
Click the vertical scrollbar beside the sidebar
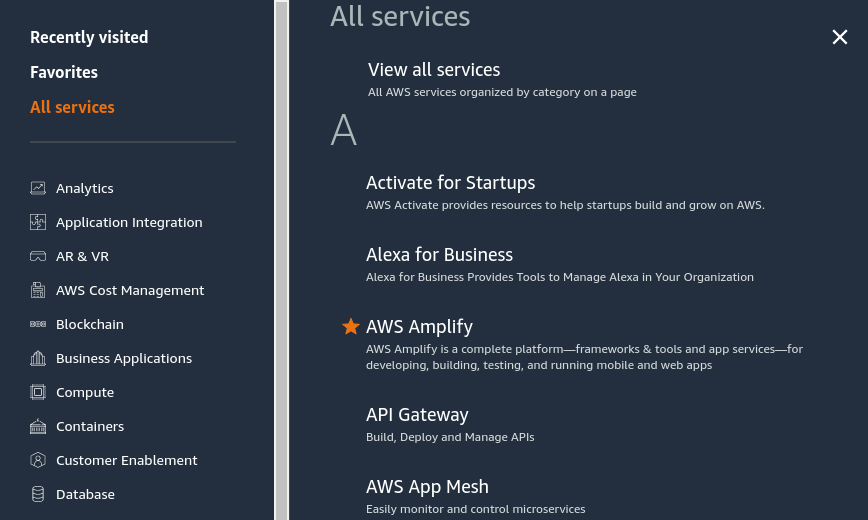point(281,260)
